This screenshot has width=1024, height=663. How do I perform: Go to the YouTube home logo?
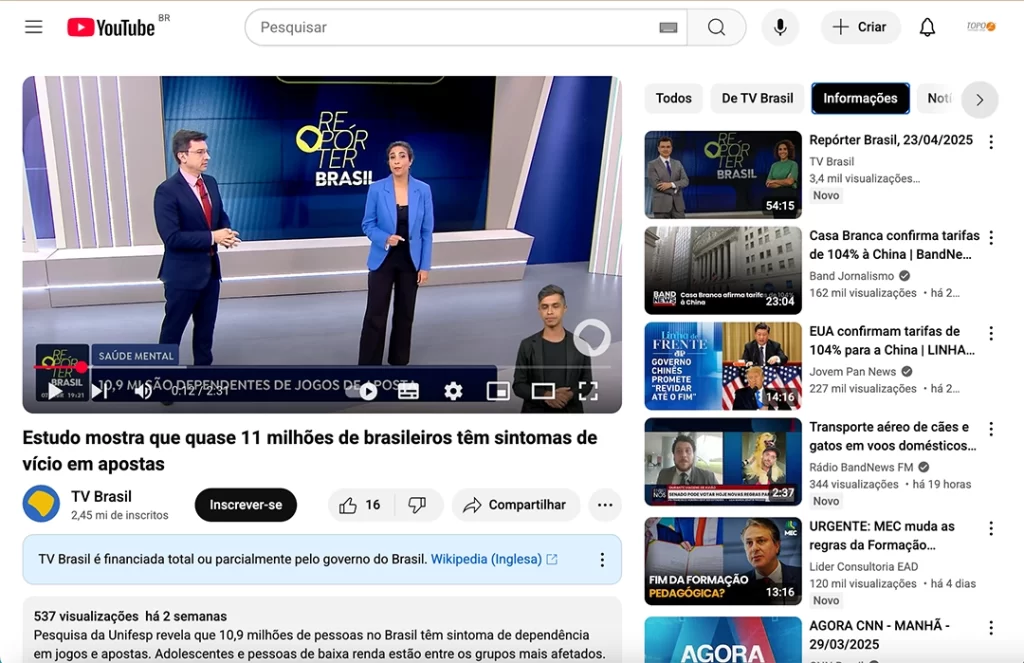(x=111, y=27)
